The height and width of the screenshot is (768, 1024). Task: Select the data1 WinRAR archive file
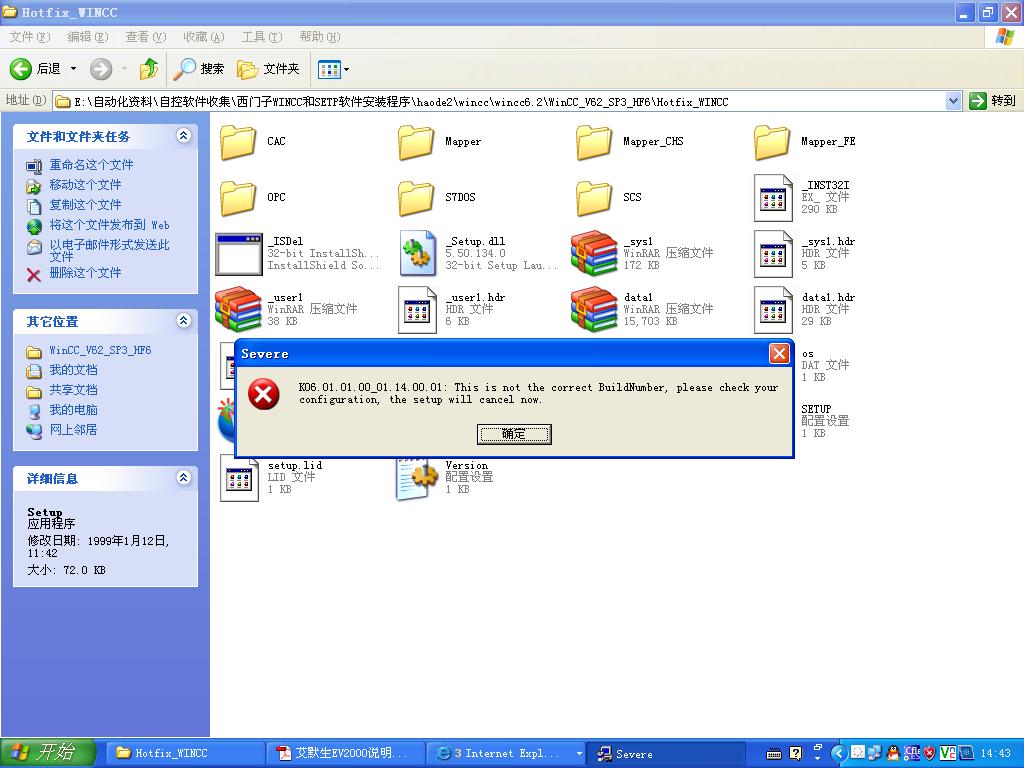tap(594, 309)
